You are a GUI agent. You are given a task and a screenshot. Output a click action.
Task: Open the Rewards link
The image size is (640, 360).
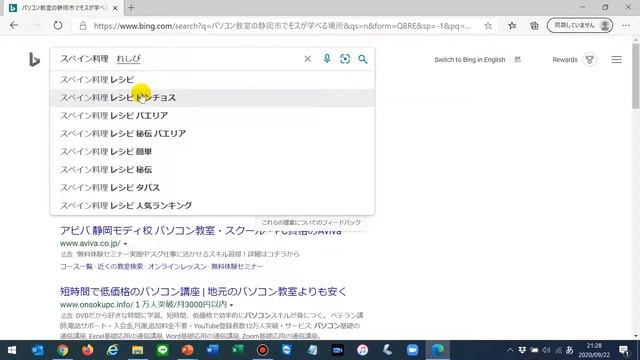565,60
